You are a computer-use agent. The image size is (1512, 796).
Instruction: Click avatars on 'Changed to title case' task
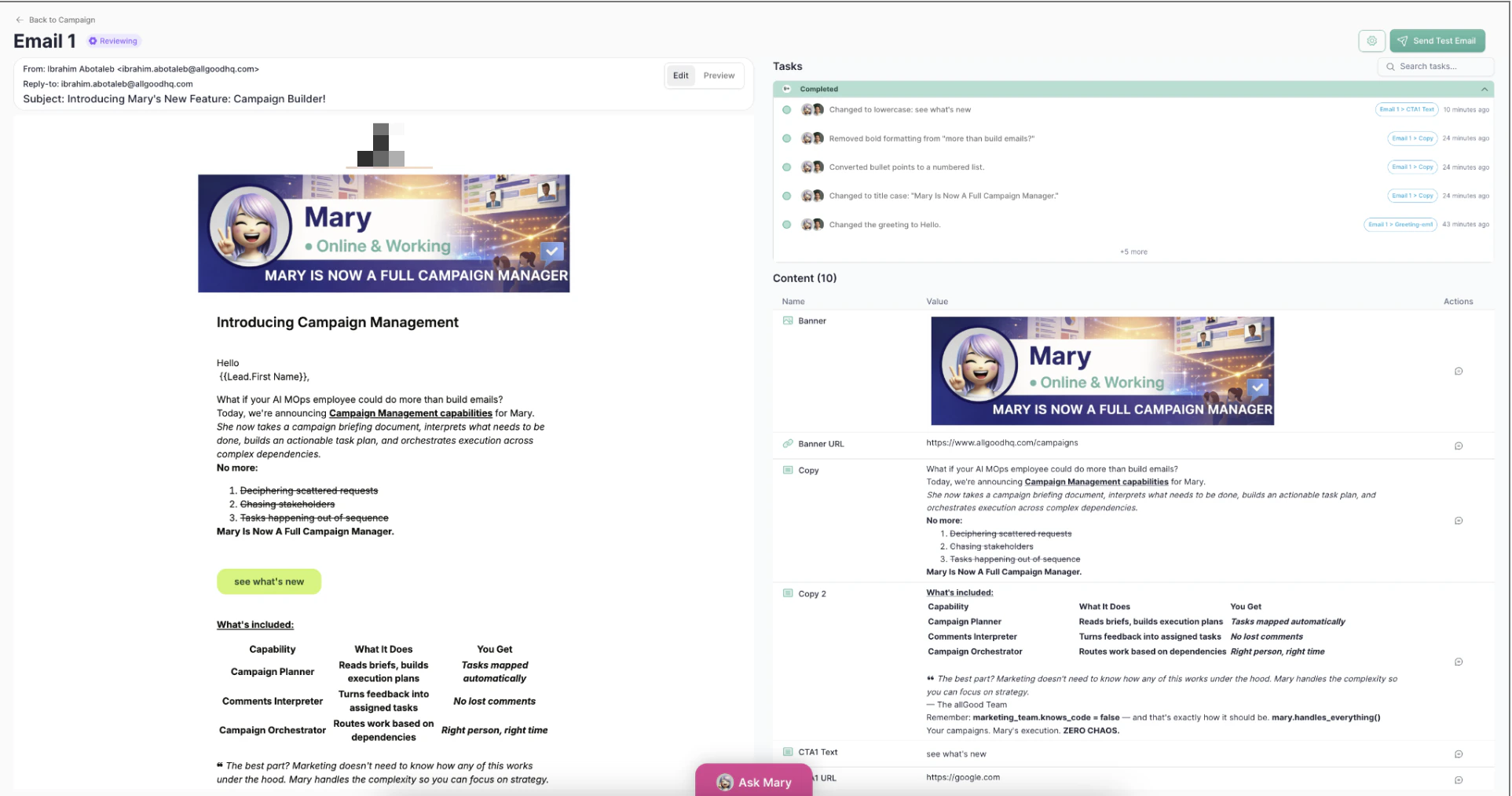click(x=812, y=196)
